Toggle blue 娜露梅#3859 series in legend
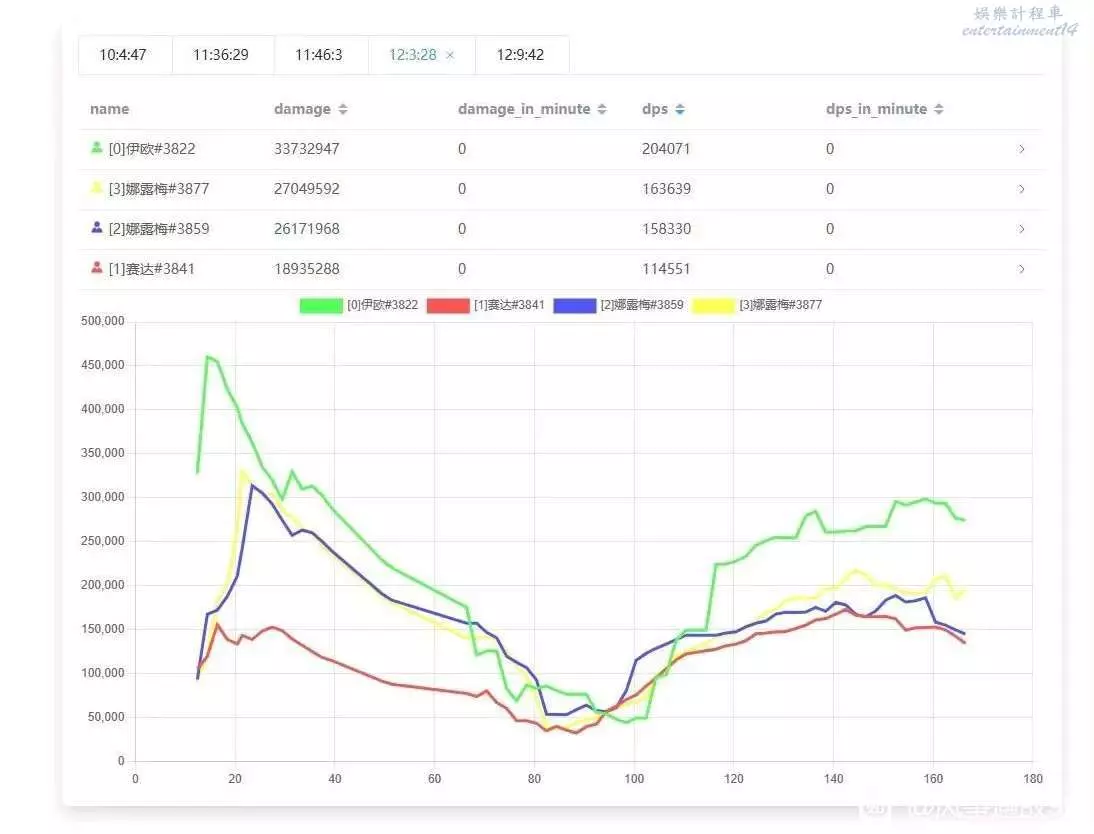The height and width of the screenshot is (834, 1094). [575, 305]
